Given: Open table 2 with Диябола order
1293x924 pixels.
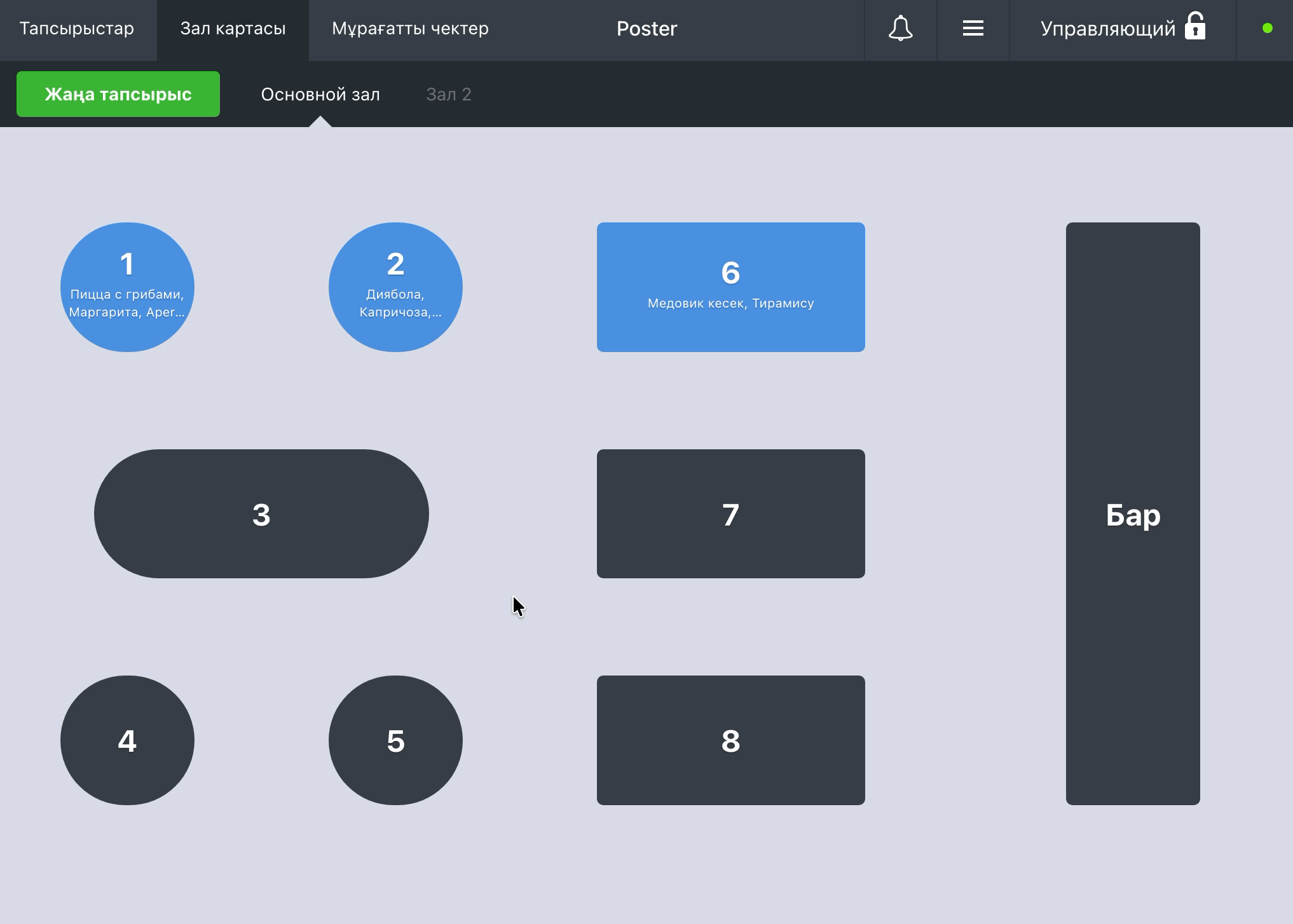Looking at the screenshot, I should tap(395, 287).
